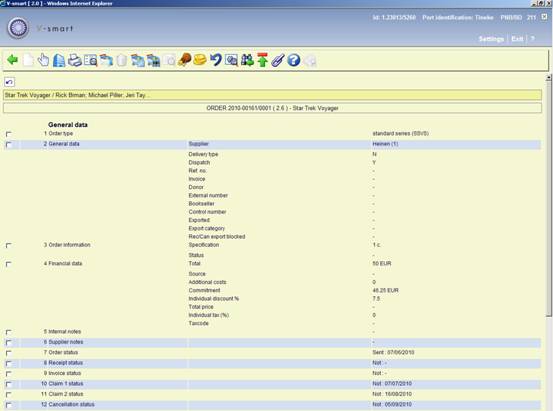
Task: Tick the Internal notes checkbox
Action: point(8,332)
